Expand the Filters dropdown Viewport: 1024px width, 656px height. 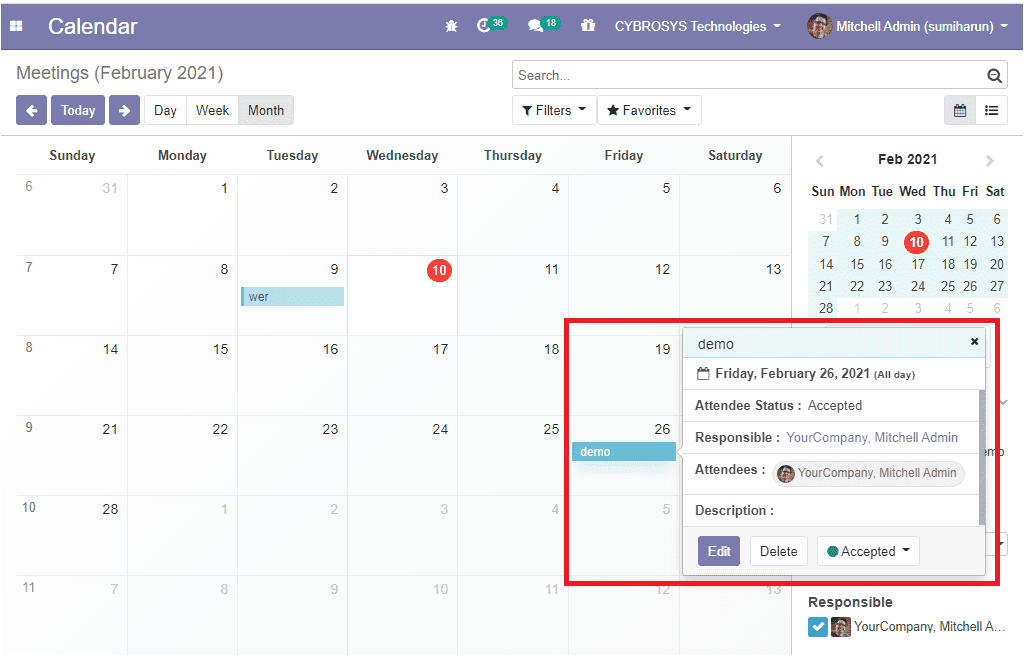tap(554, 110)
